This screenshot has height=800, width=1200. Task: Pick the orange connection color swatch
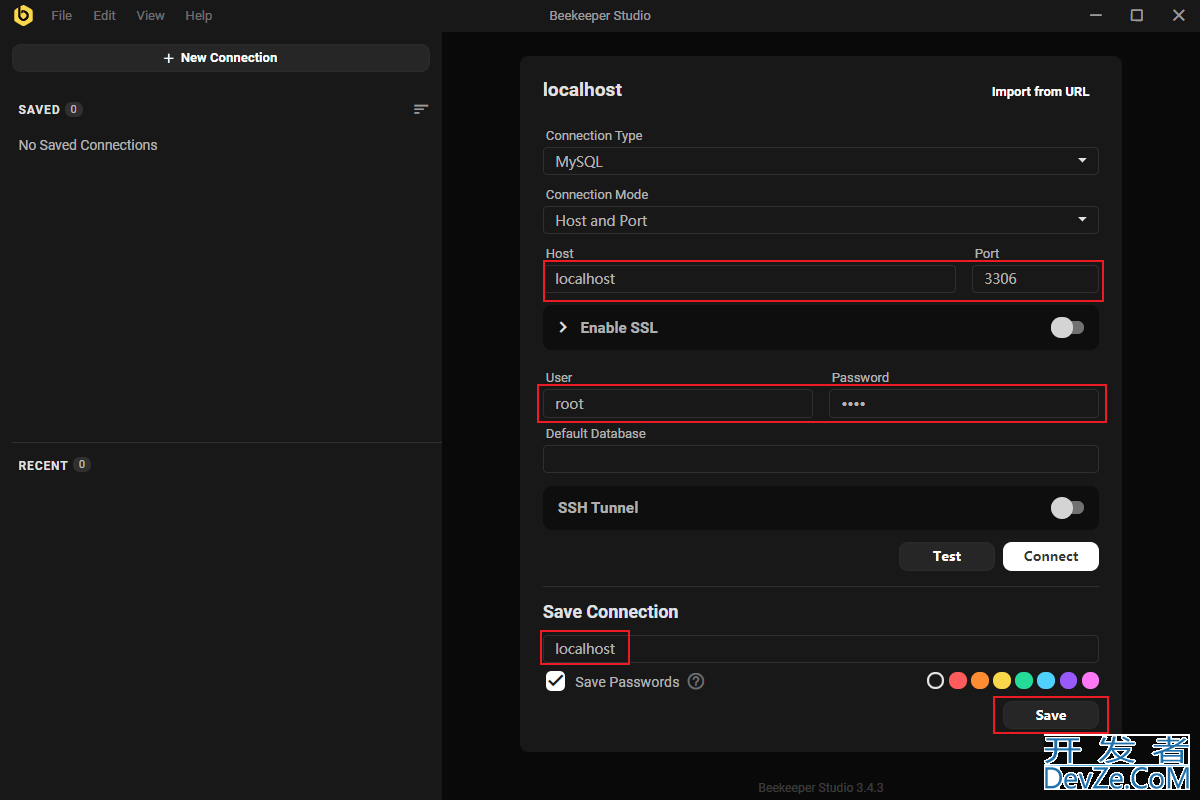(x=980, y=681)
